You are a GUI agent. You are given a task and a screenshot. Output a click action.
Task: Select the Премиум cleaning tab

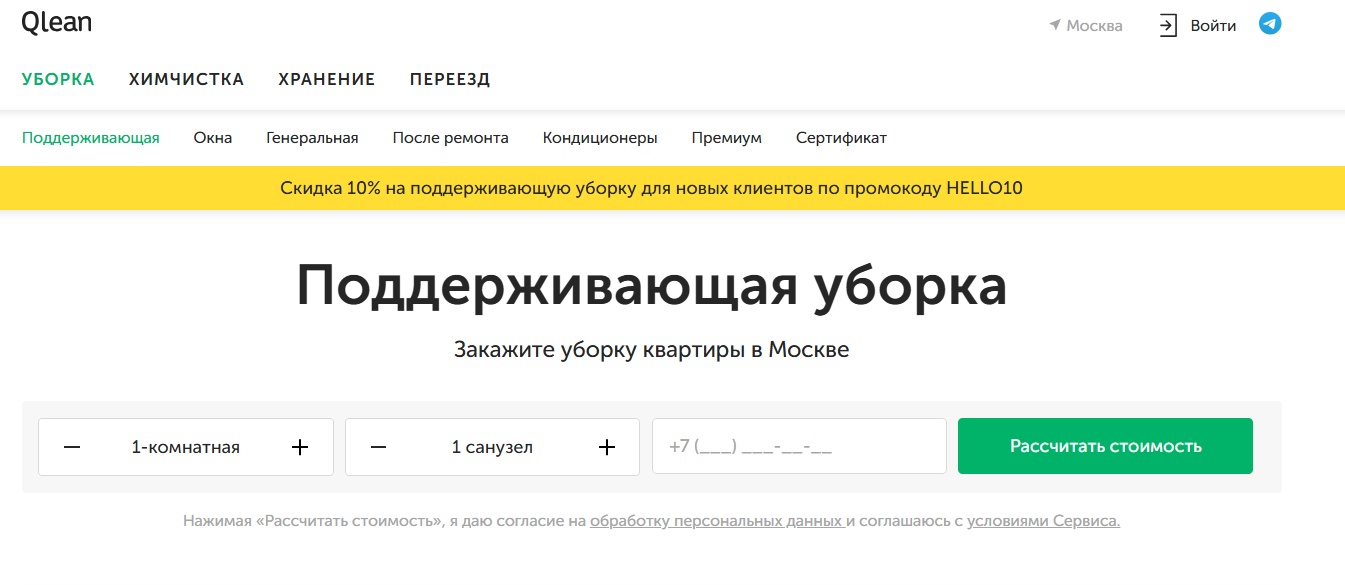[x=727, y=138]
